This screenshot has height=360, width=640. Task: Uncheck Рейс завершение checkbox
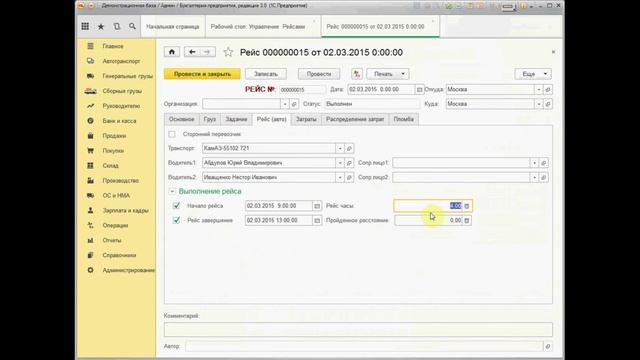tap(176, 220)
